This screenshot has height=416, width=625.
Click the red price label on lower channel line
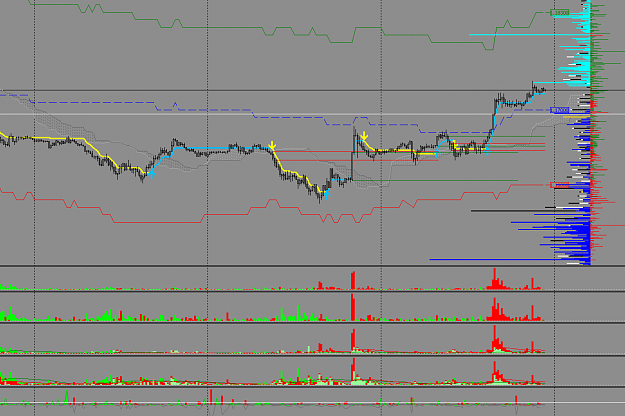(560, 185)
